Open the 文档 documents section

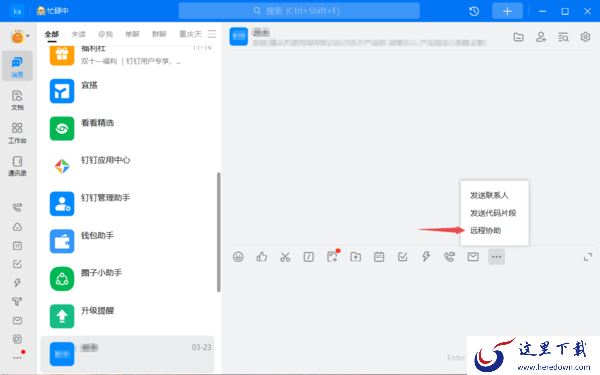pos(17,100)
